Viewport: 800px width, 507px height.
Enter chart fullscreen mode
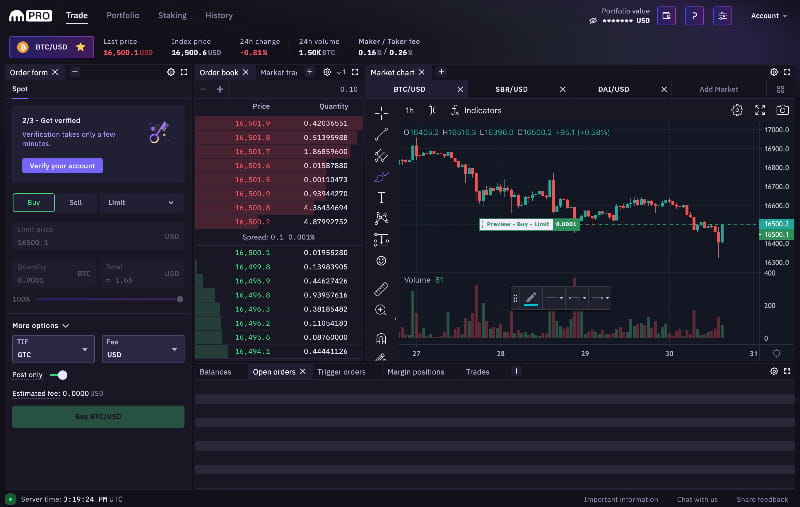[x=760, y=110]
